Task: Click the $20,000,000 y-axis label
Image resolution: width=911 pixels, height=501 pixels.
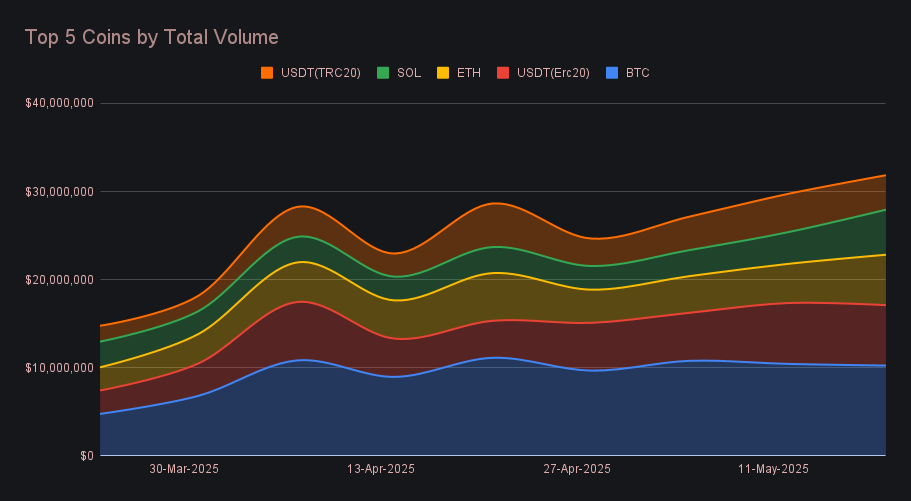Action: point(59,279)
